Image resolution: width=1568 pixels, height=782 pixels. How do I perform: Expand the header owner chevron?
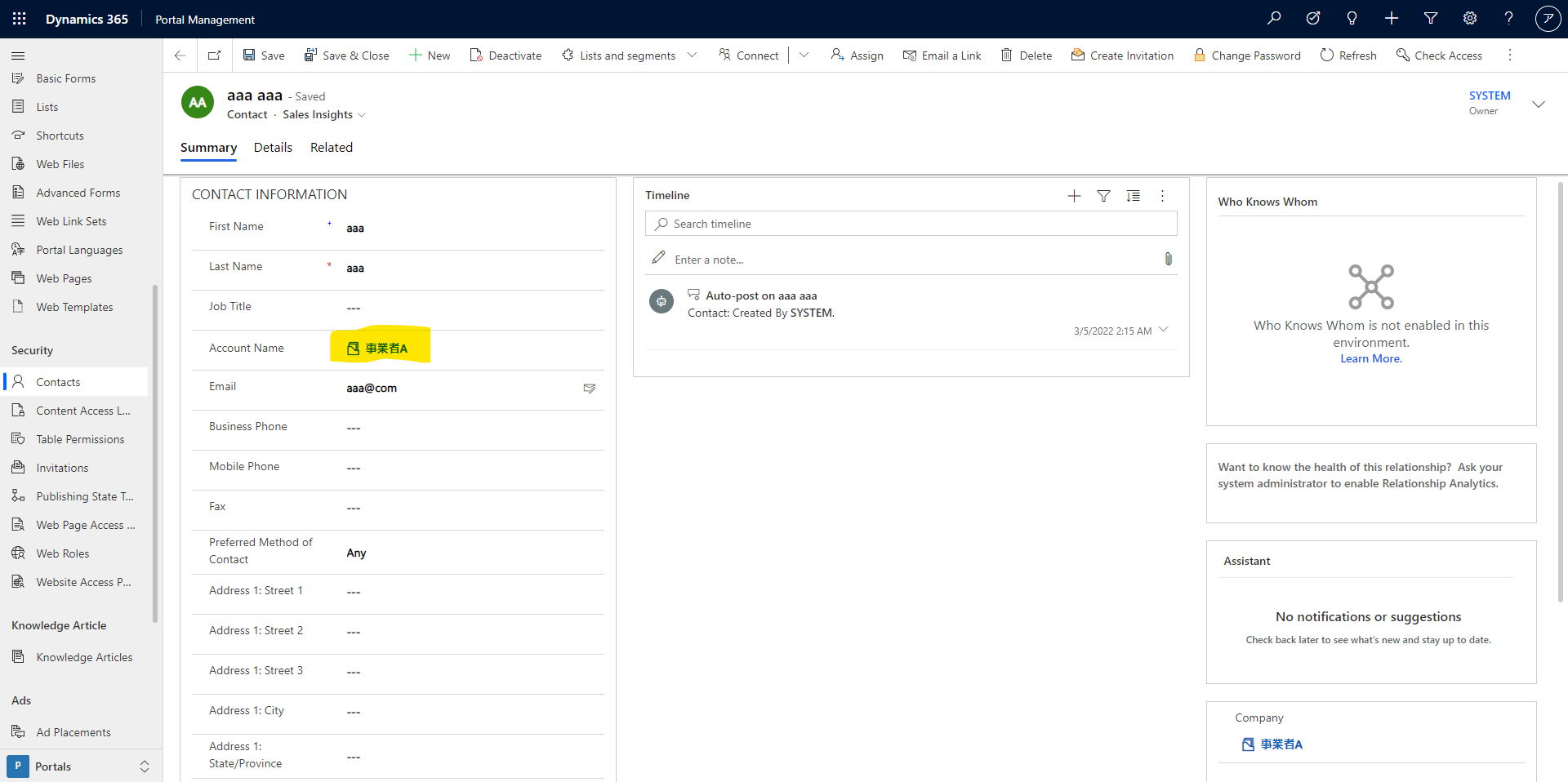coord(1539,104)
